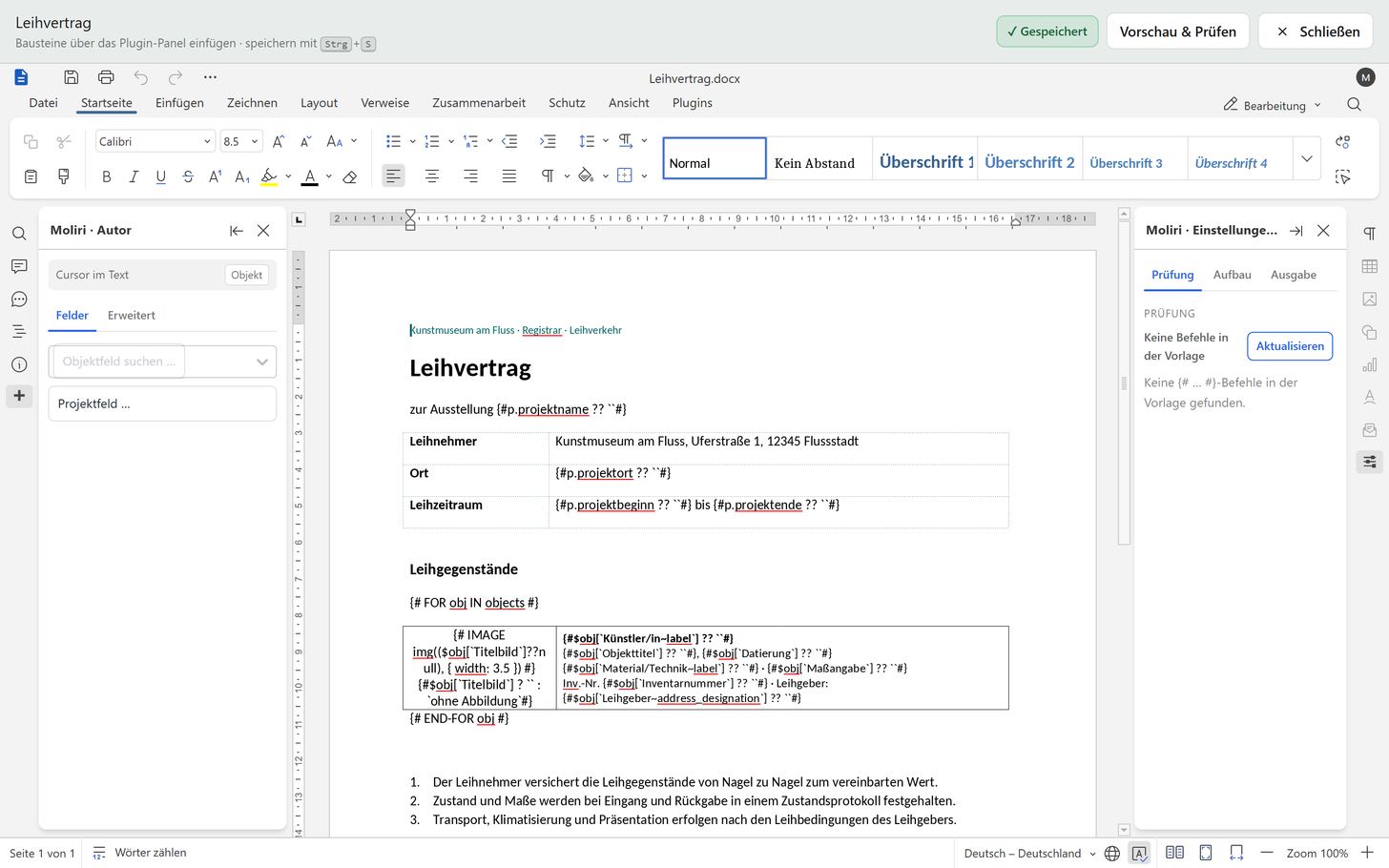Select the Copy Style paintbrush icon
This screenshot has width=1389, height=868.
[64, 176]
